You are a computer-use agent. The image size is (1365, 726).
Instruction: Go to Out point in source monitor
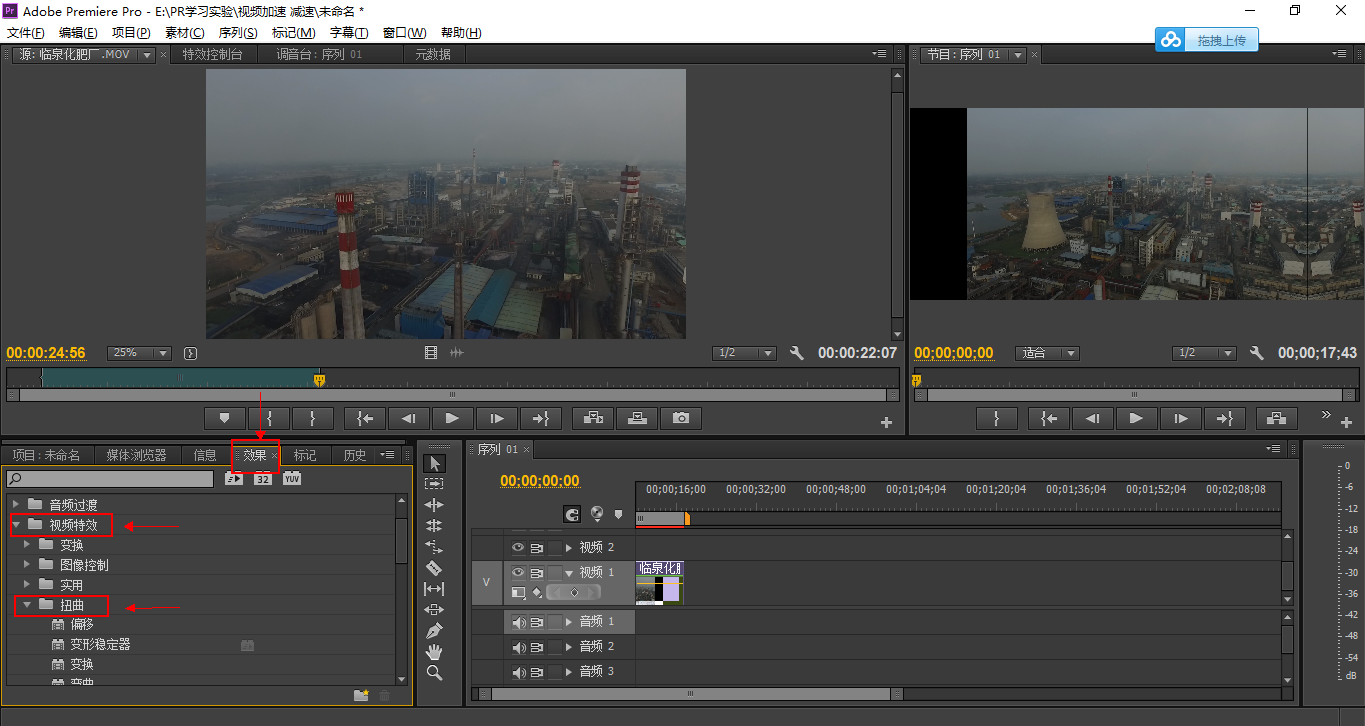coord(540,418)
